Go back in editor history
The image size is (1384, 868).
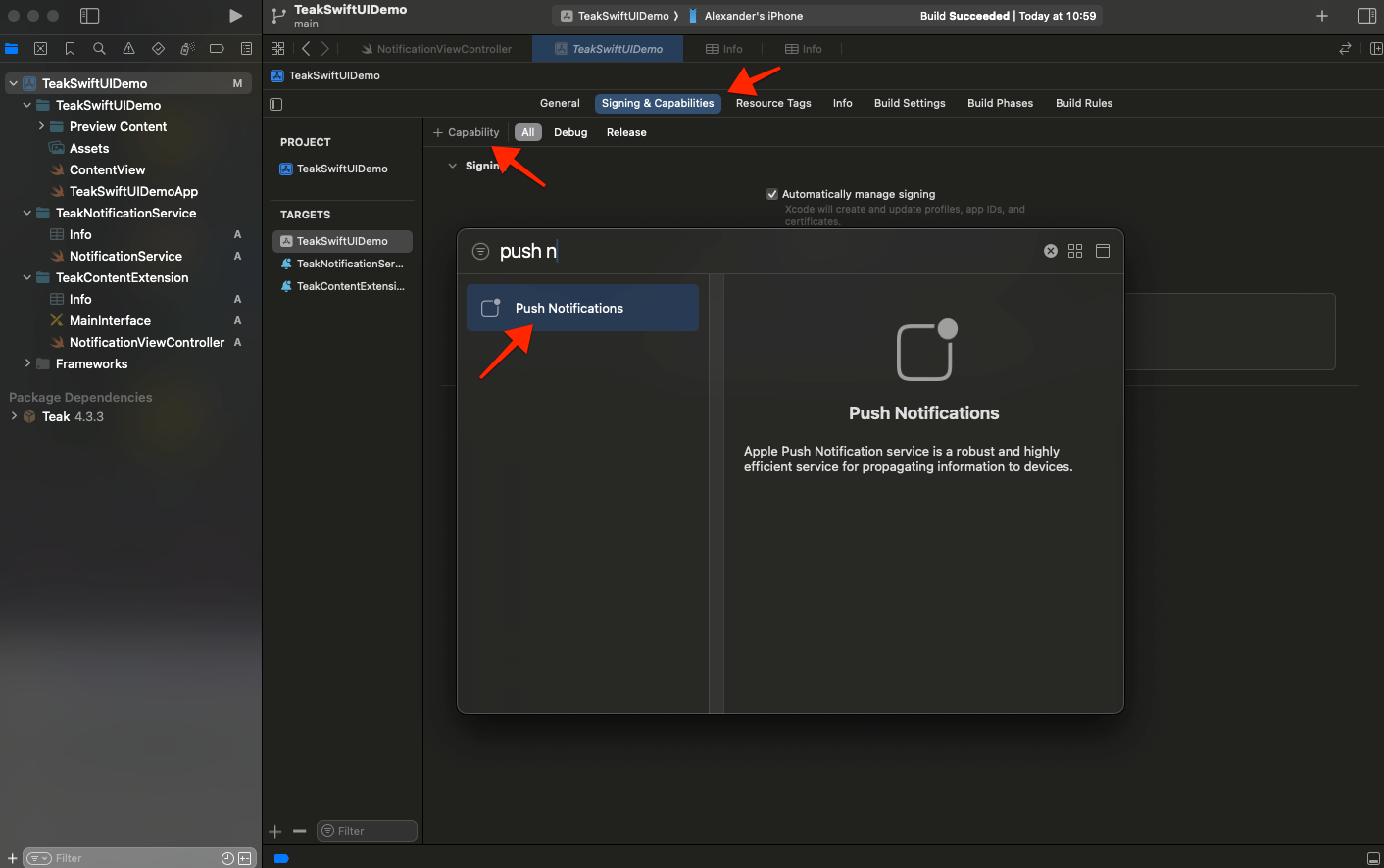[306, 48]
